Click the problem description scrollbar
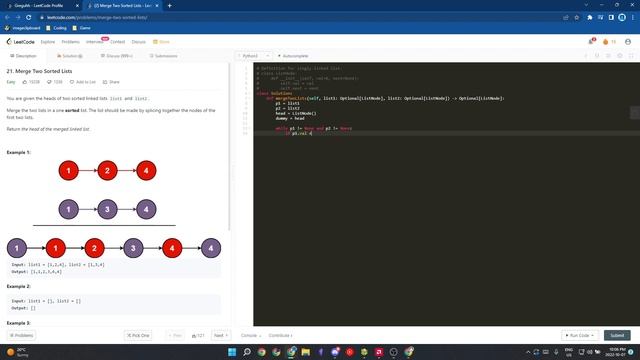640x360 pixels. (x=229, y=147)
